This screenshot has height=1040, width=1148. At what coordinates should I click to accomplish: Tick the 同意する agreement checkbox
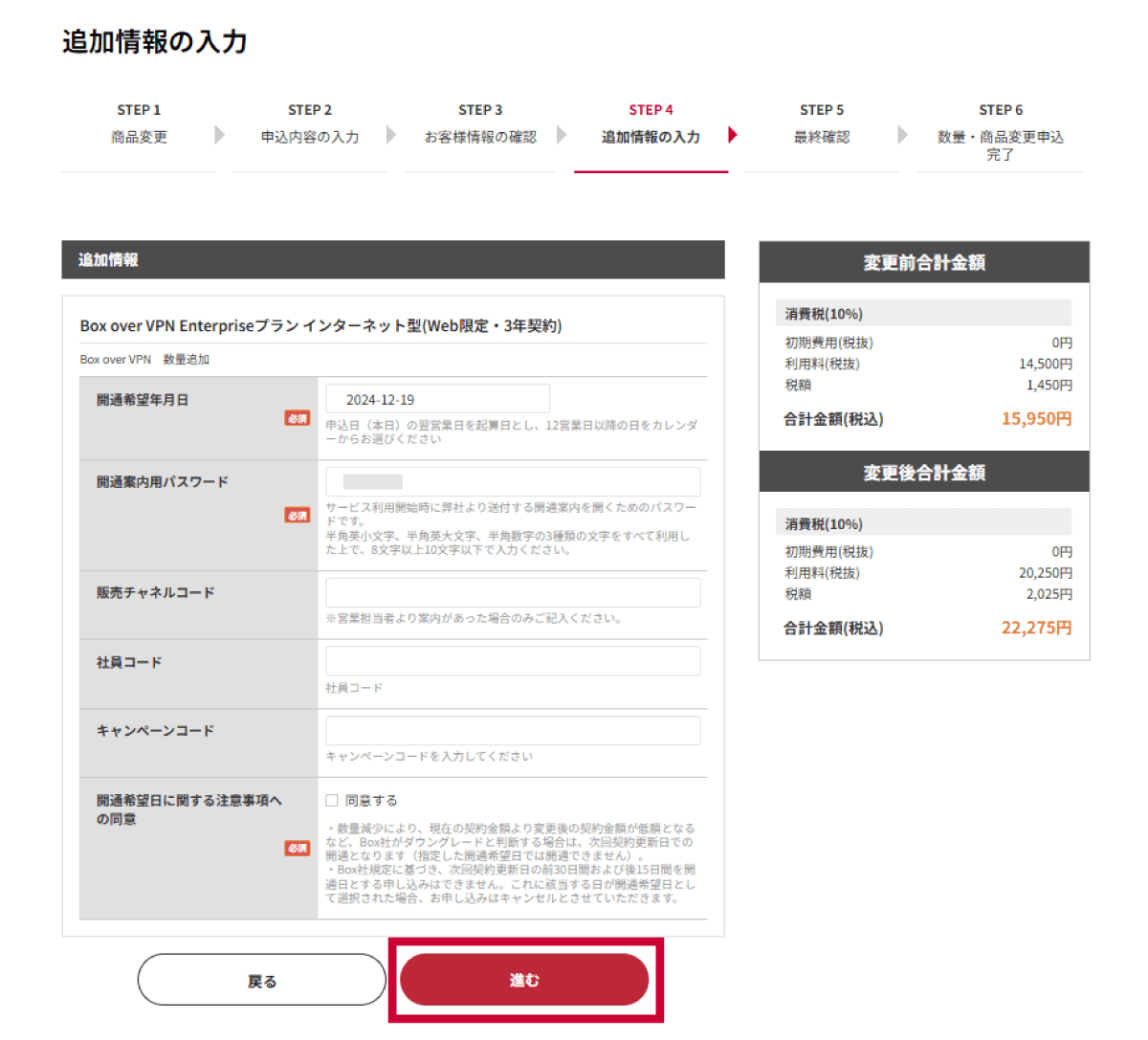pos(332,800)
